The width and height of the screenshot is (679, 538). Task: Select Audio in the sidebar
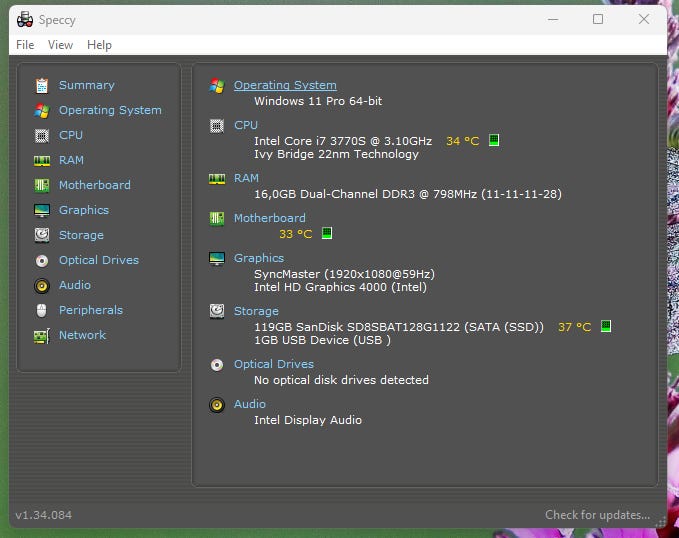click(x=74, y=285)
